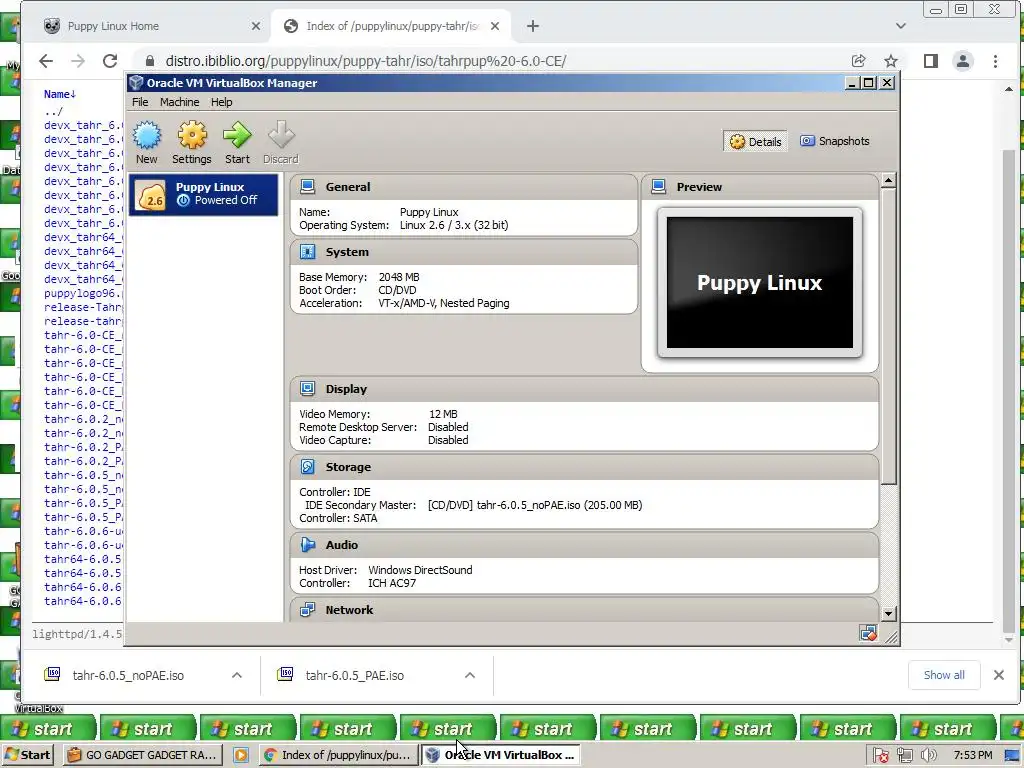The image size is (1024, 768).
Task: Click the Network section icon
Action: pyautogui.click(x=308, y=610)
